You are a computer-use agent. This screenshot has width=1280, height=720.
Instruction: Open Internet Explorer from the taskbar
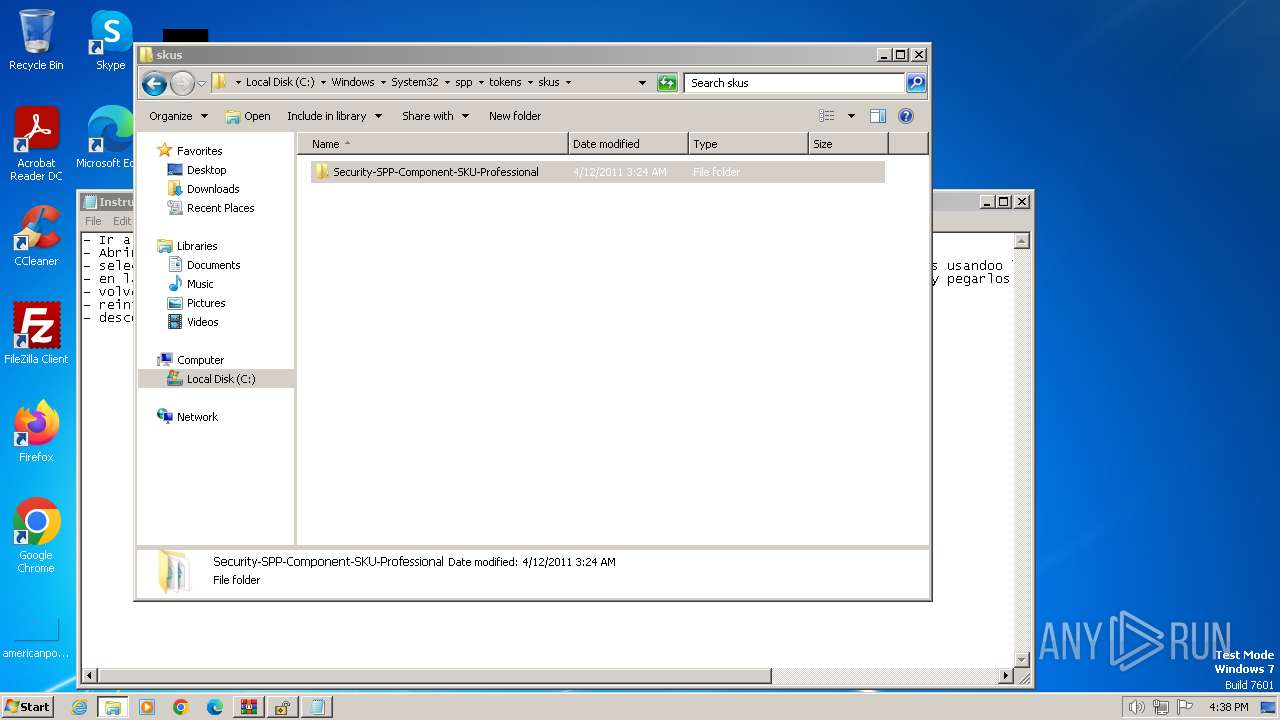pos(80,707)
